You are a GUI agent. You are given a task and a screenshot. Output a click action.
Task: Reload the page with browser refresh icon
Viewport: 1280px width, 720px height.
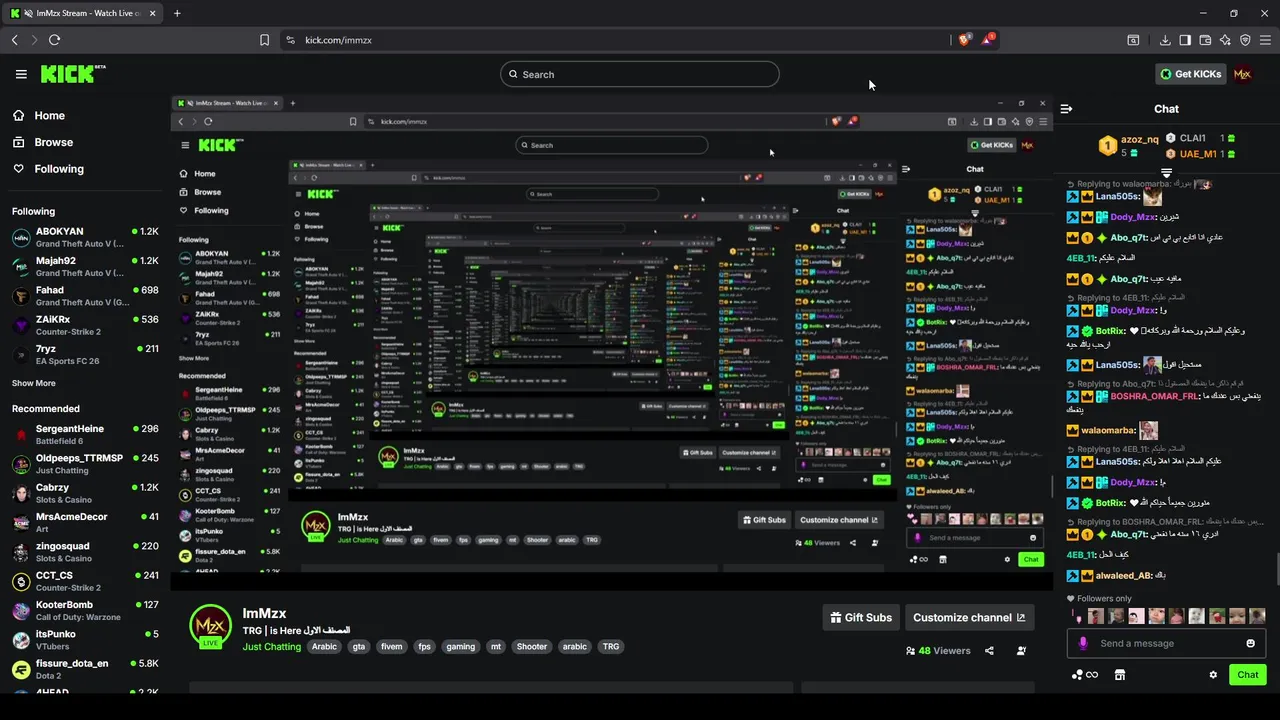point(54,40)
